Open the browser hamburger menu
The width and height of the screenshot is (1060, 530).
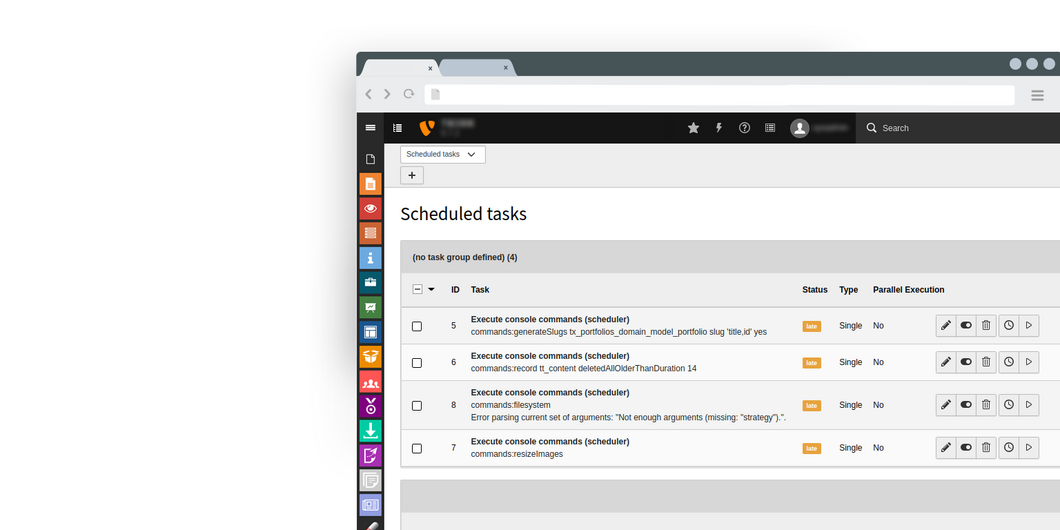[x=1037, y=95]
